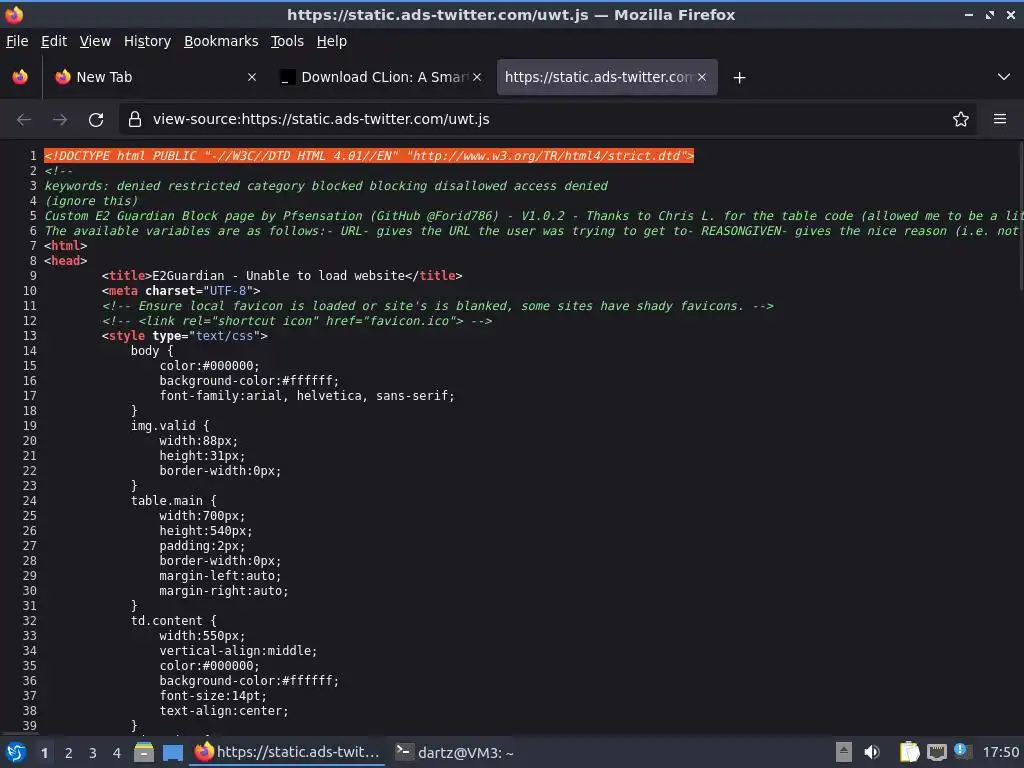Click the 'margin-right:auto;' line
Viewport: 1024px width, 768px height.
(224, 591)
